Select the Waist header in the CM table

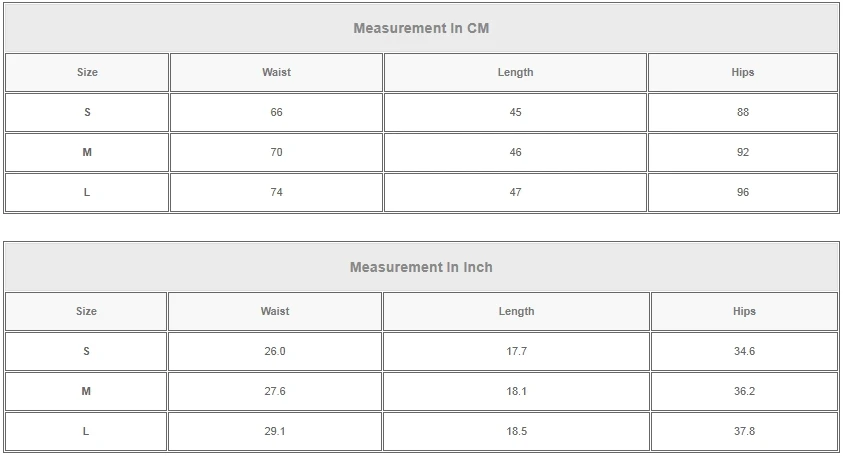tap(276, 72)
